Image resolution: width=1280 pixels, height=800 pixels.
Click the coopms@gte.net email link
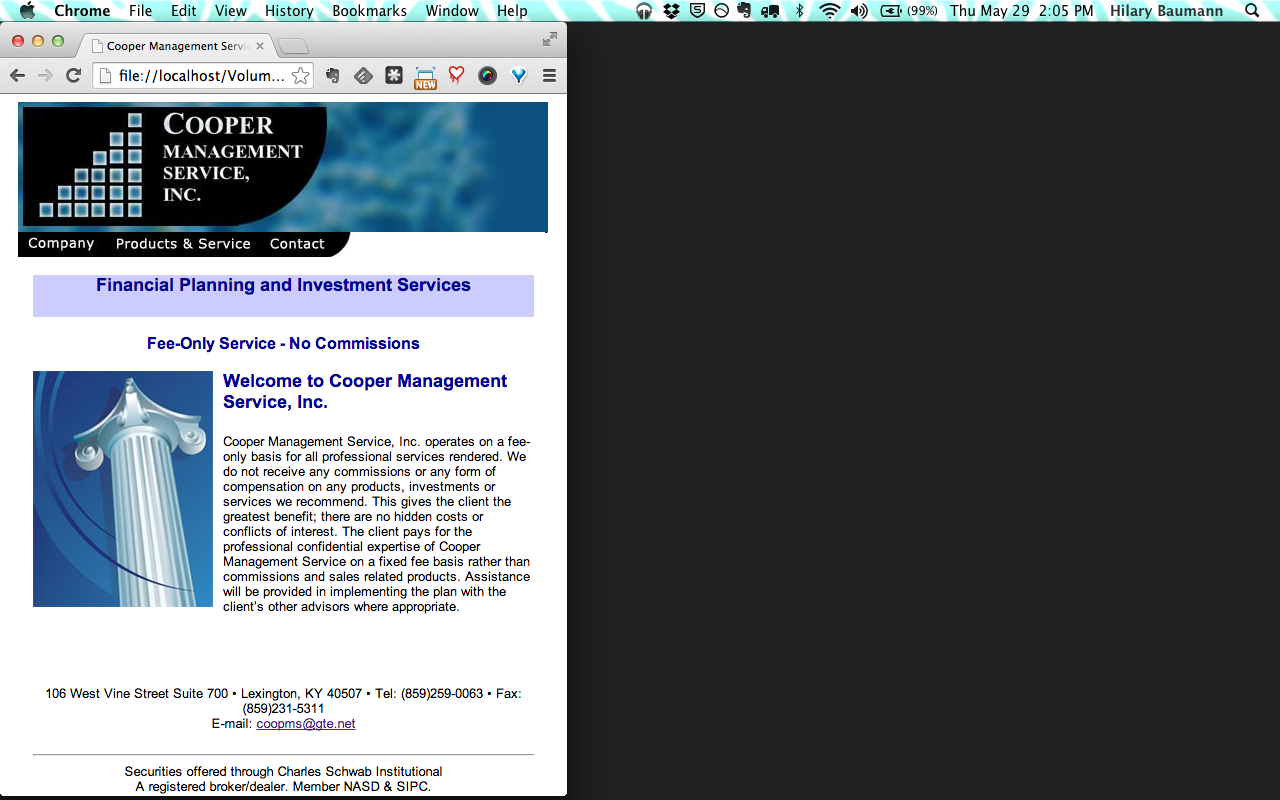[305, 724]
